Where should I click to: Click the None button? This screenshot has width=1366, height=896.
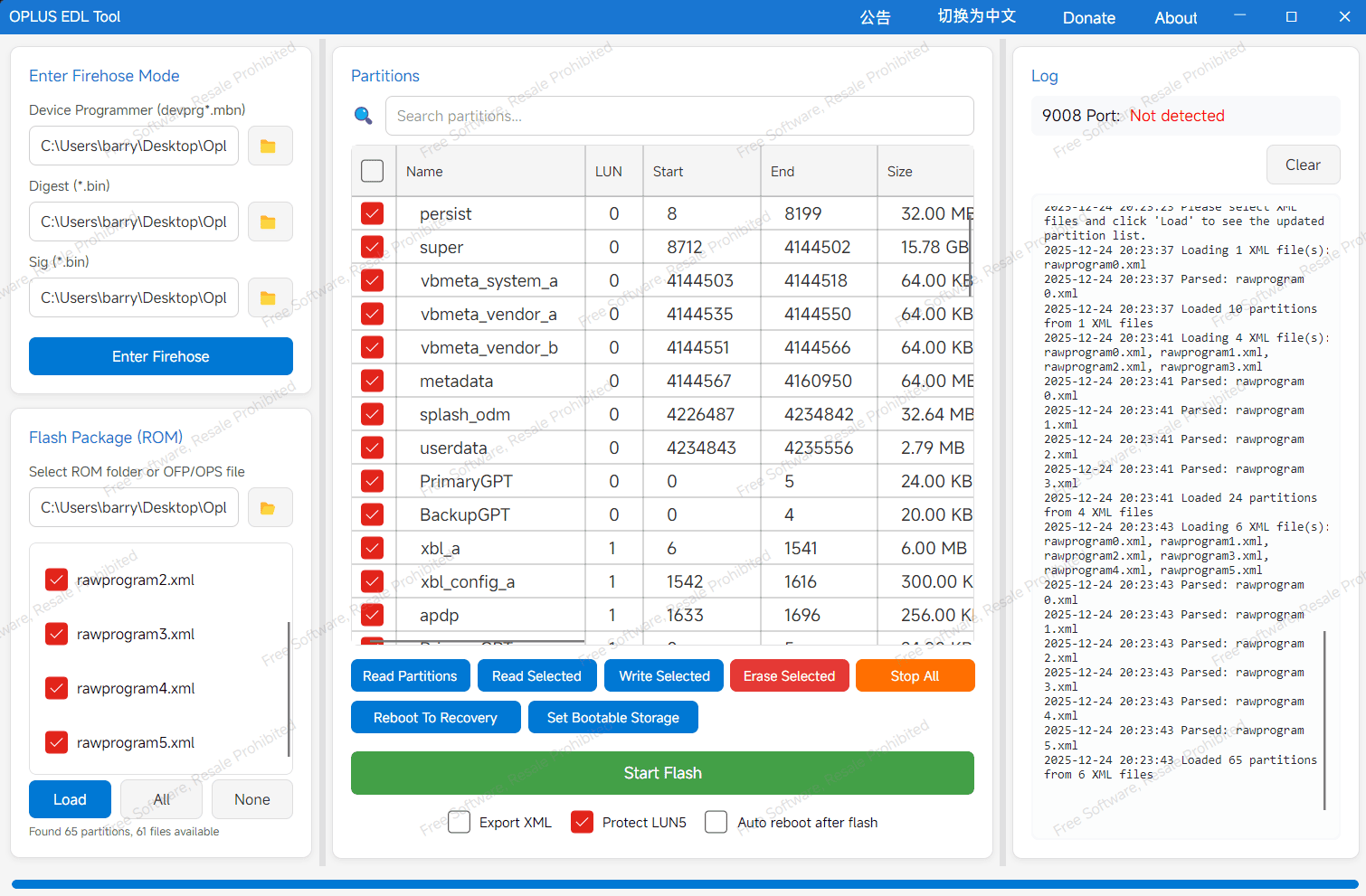coord(252,799)
